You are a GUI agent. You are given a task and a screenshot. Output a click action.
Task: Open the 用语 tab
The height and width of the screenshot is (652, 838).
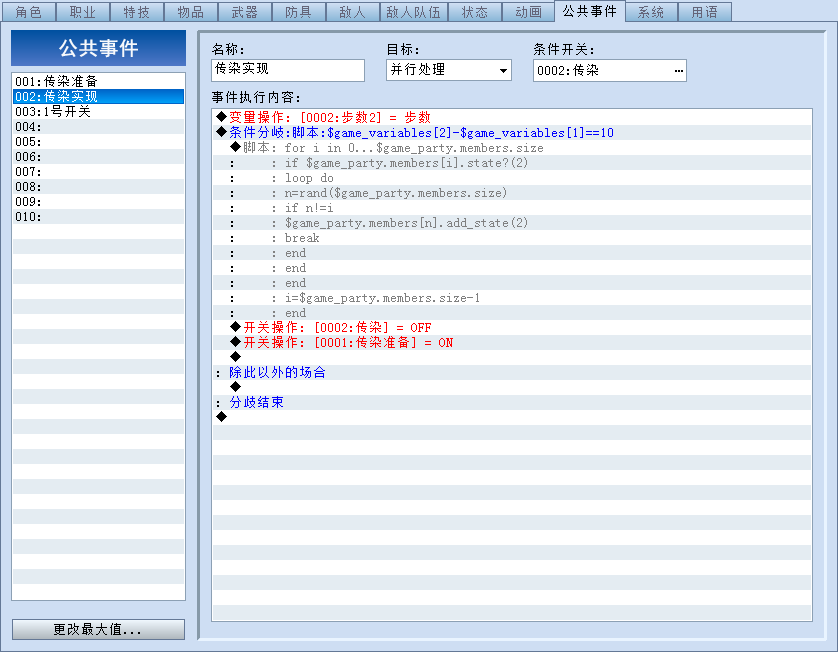(704, 12)
